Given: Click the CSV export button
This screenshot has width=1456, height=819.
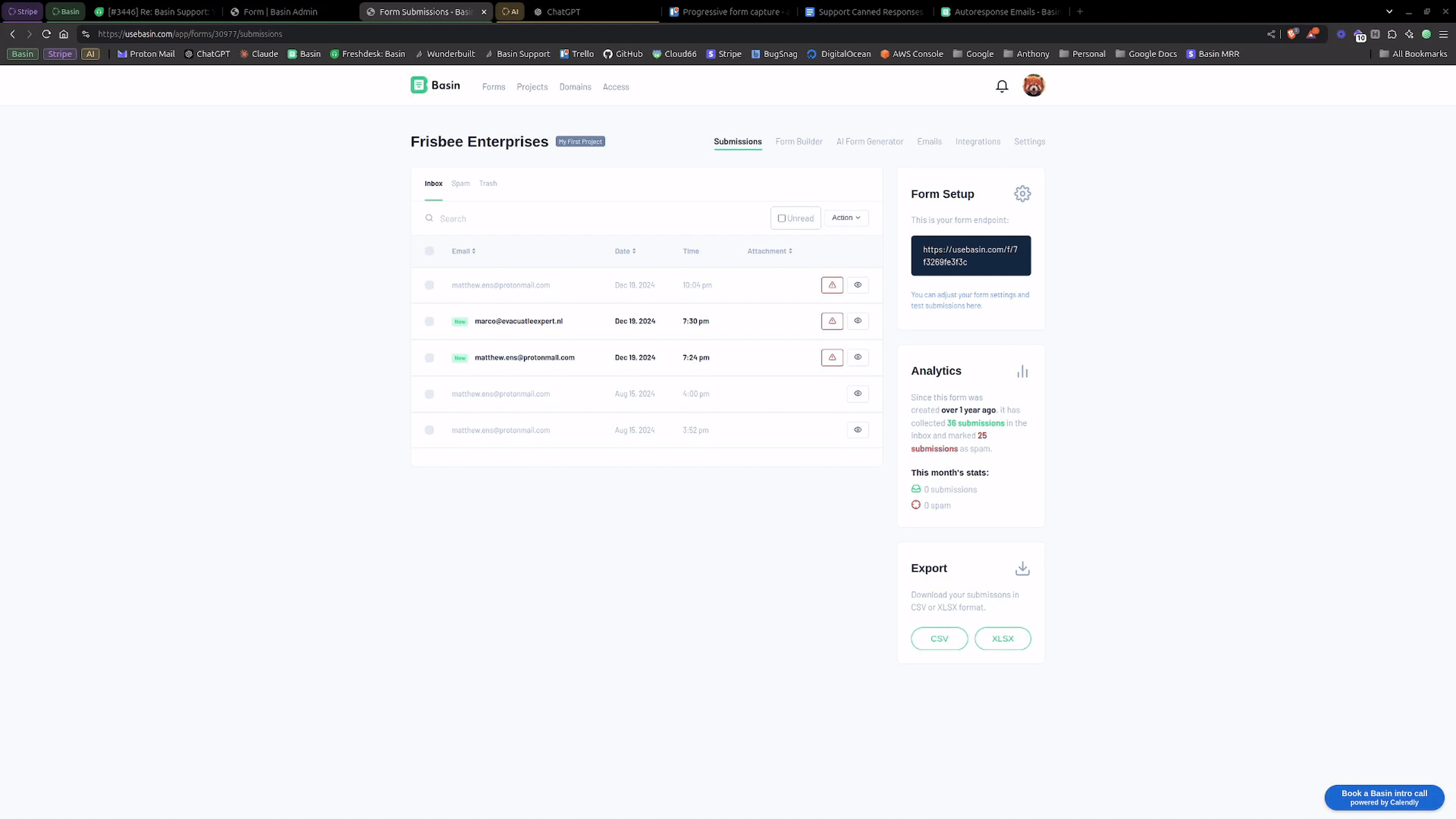Looking at the screenshot, I should pos(939,638).
